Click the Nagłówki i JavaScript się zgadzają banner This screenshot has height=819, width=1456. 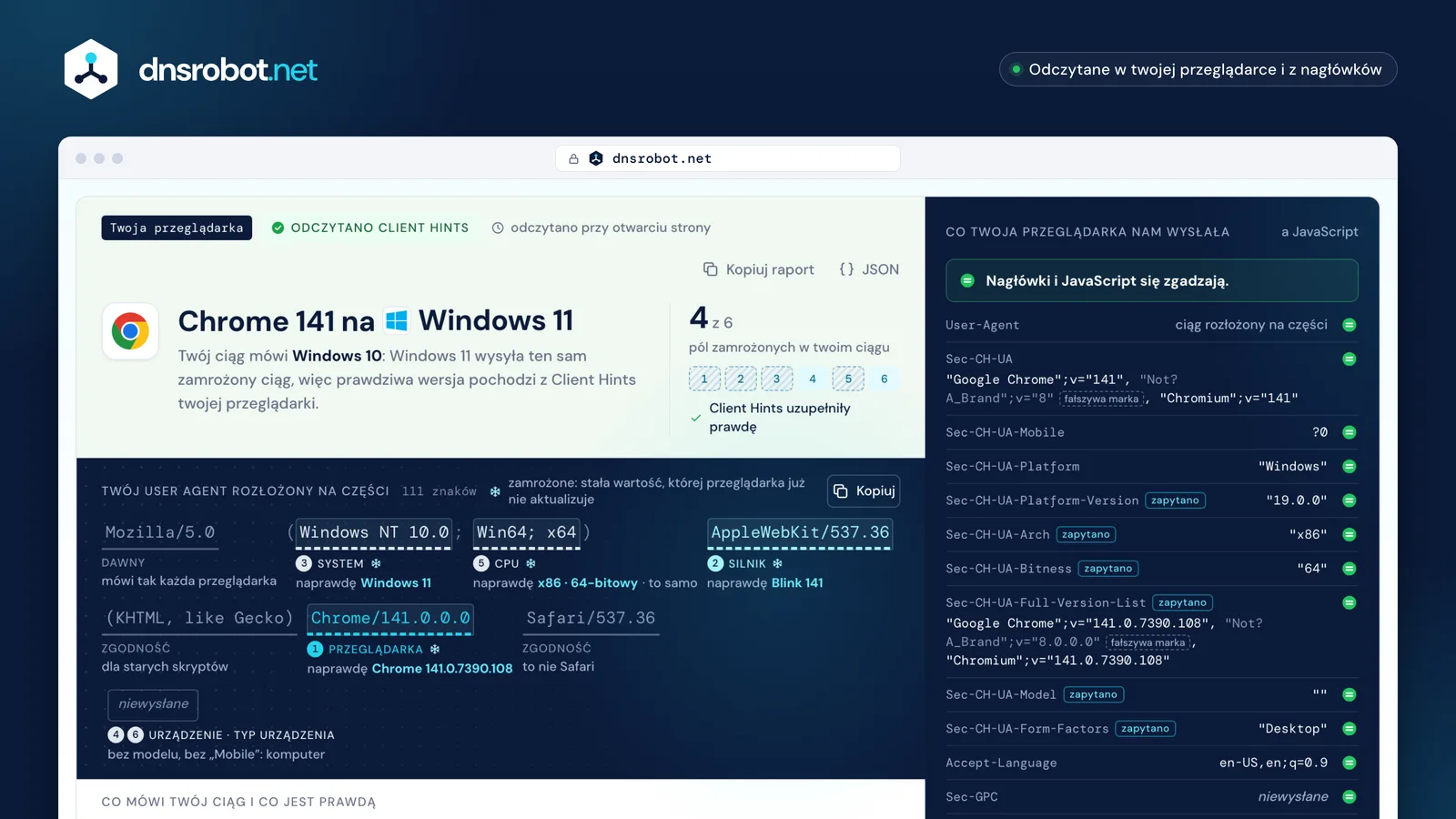point(1152,280)
